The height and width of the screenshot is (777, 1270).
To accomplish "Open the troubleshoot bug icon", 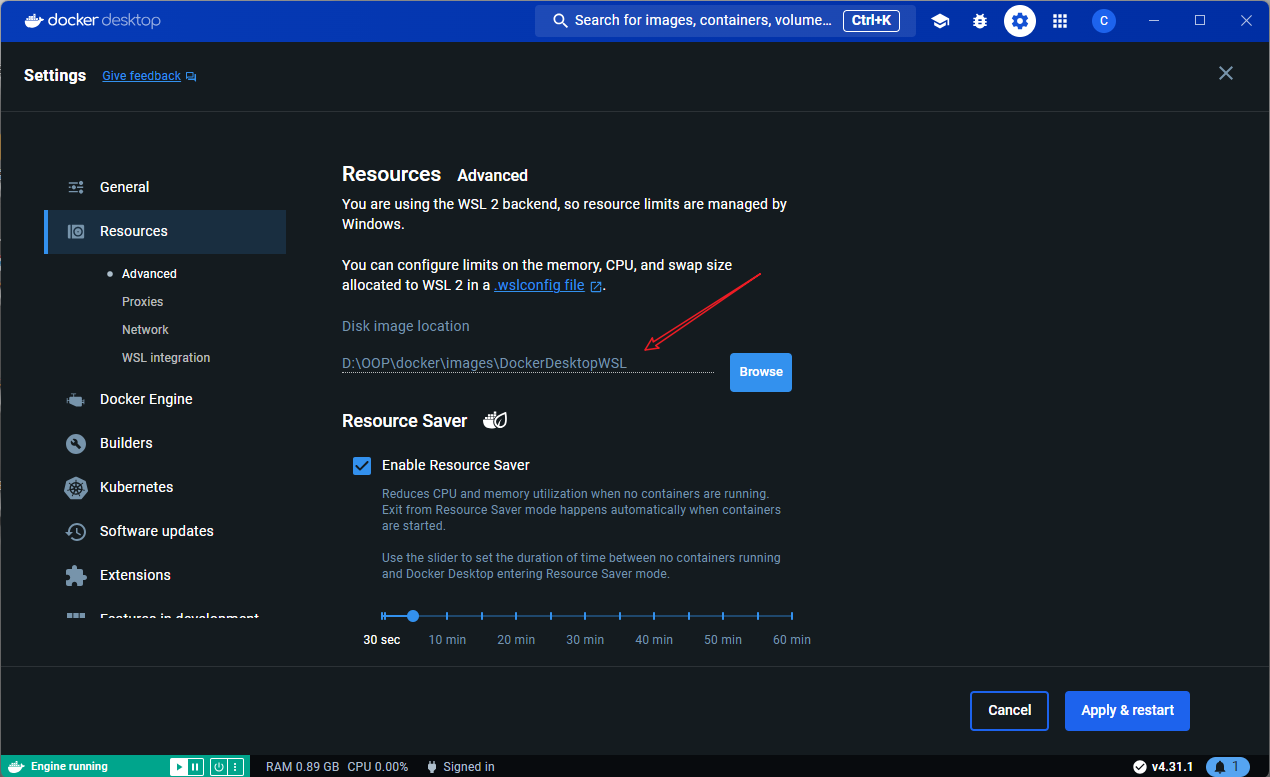I will 980,21.
